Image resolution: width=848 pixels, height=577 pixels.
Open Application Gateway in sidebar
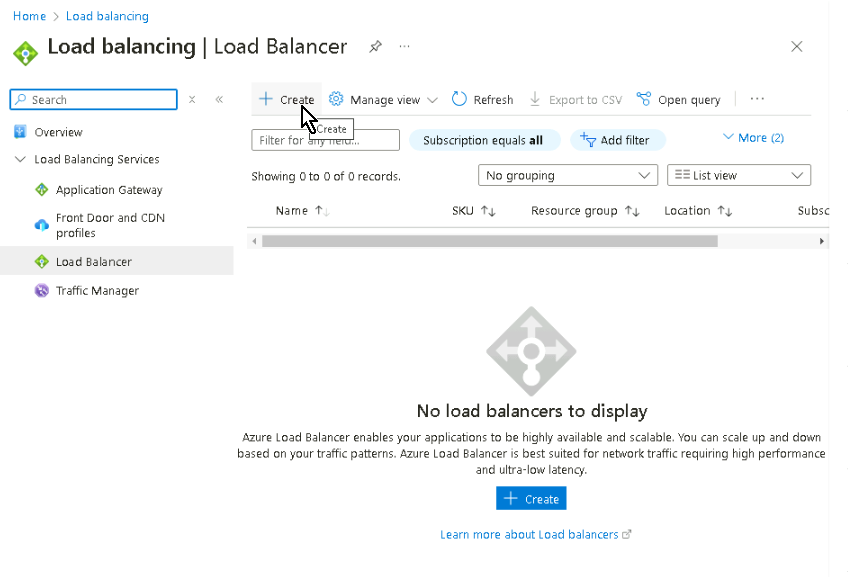pyautogui.click(x=109, y=190)
